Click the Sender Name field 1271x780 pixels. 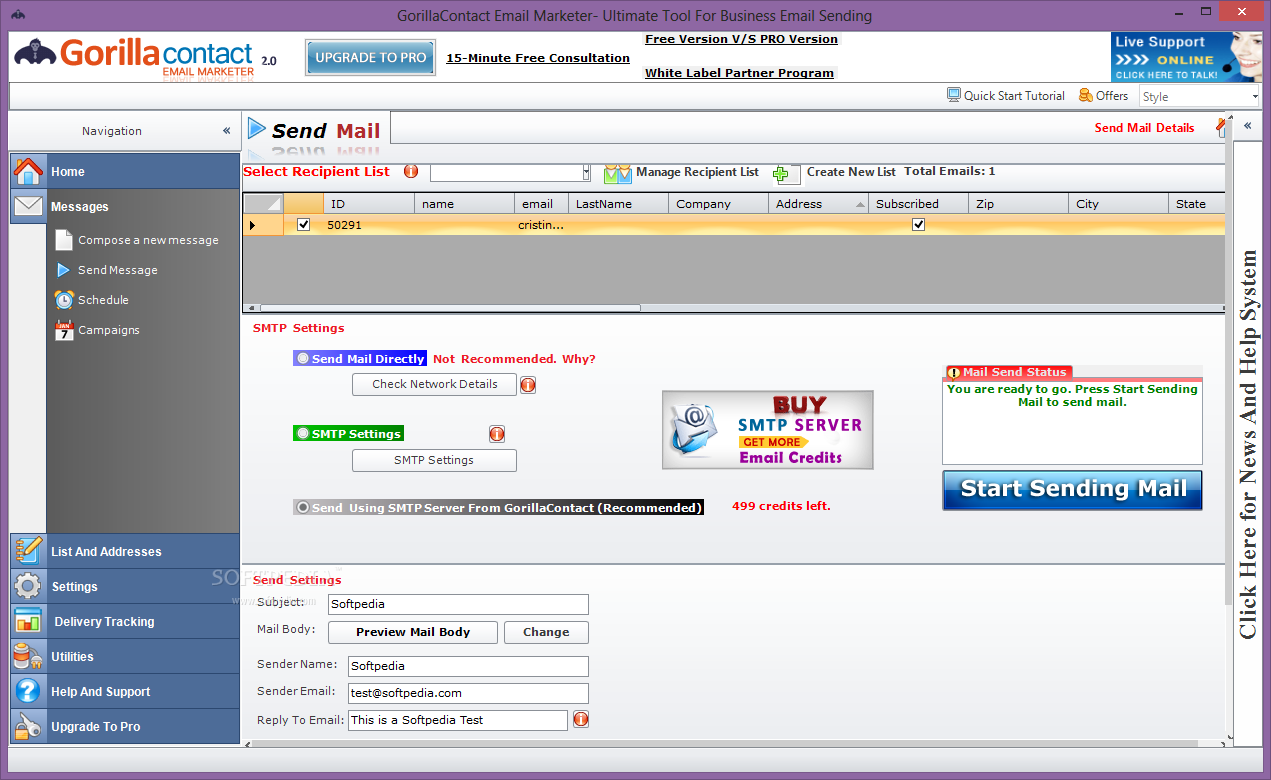coord(468,666)
